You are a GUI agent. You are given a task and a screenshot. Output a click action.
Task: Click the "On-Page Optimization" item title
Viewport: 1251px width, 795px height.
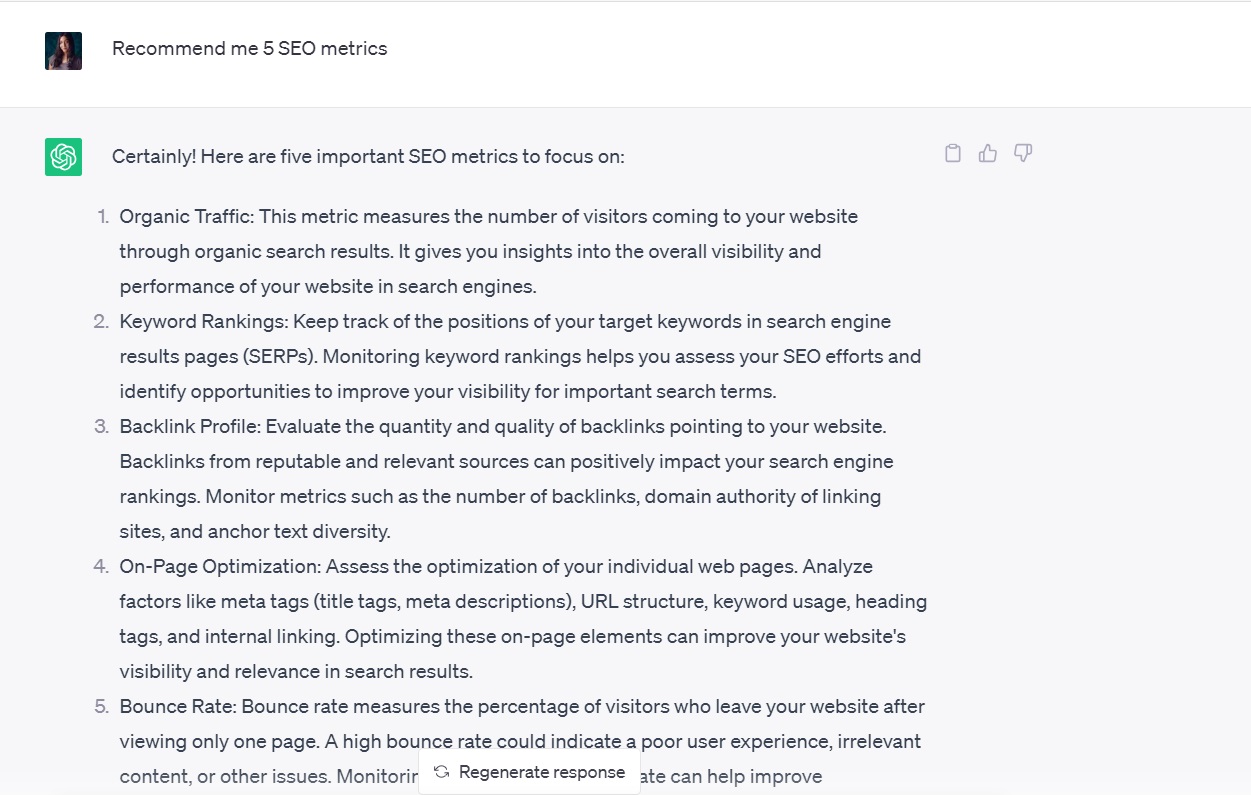point(219,566)
